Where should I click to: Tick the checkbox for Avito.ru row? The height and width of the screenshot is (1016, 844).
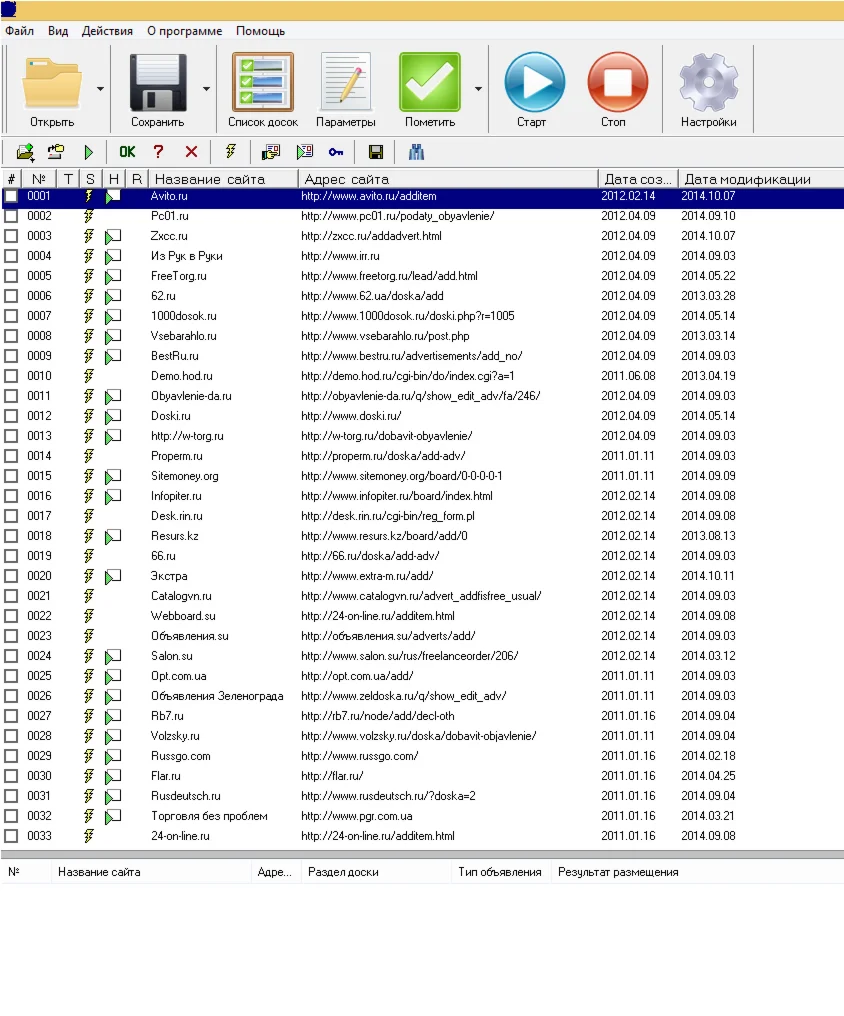[10, 196]
